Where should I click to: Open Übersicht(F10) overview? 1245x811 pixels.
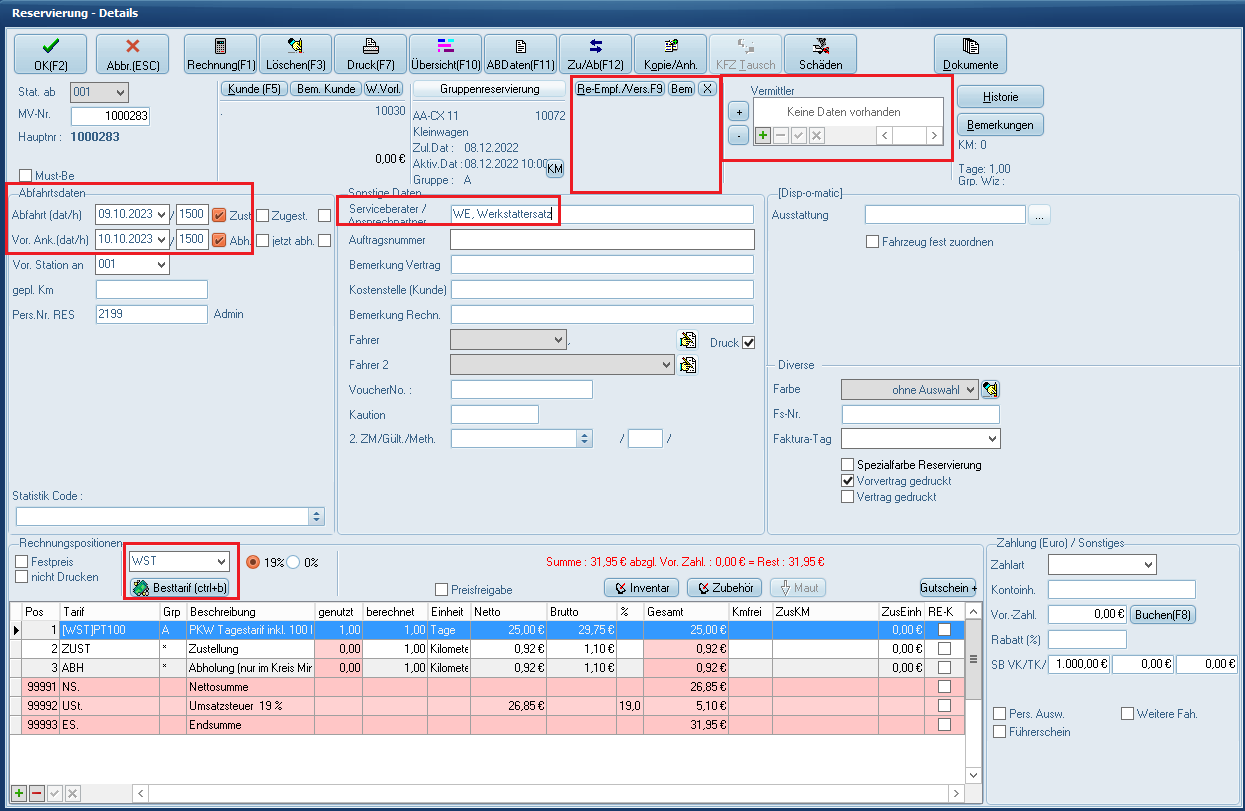pyautogui.click(x=445, y=54)
